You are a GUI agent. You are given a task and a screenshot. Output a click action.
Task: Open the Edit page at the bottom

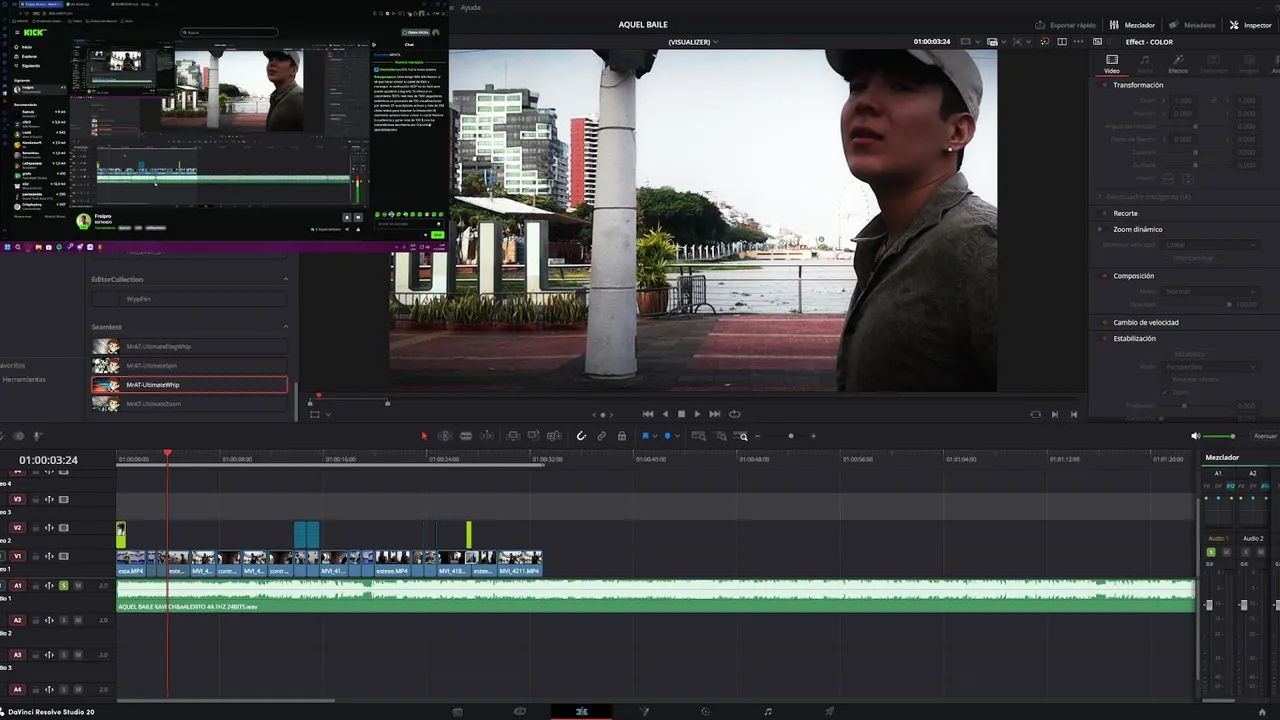click(581, 712)
